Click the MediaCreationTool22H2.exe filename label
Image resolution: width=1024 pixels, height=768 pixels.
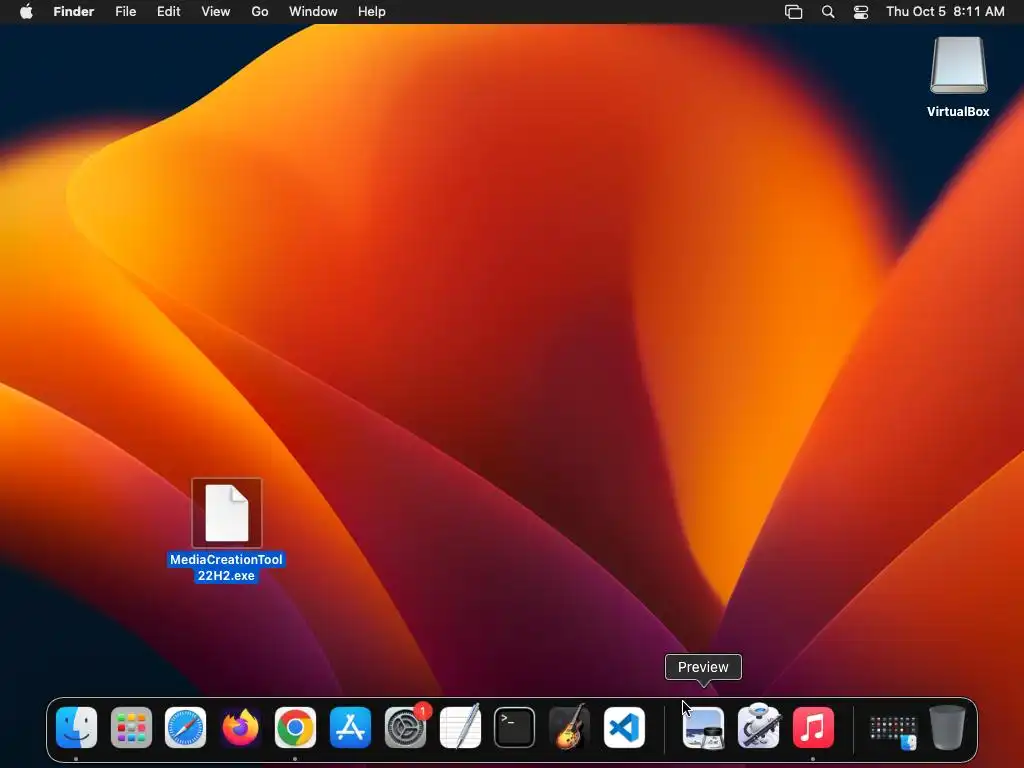(x=226, y=568)
